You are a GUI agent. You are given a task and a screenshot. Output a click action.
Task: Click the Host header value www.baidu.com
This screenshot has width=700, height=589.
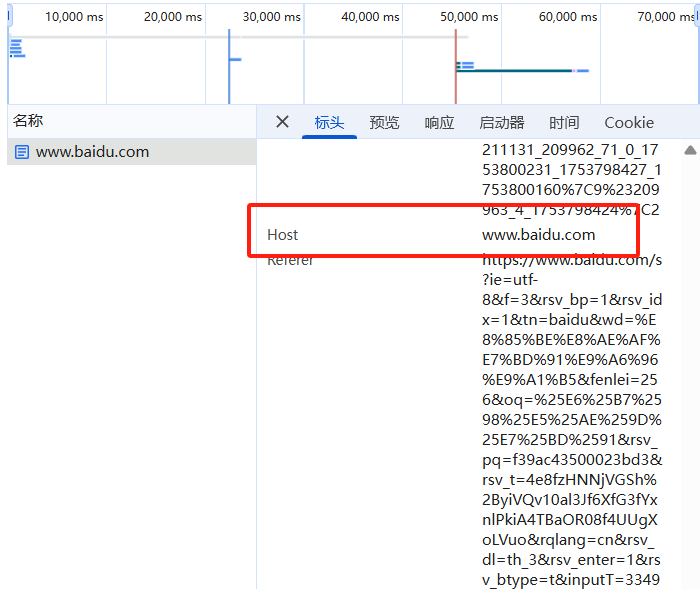pos(538,234)
